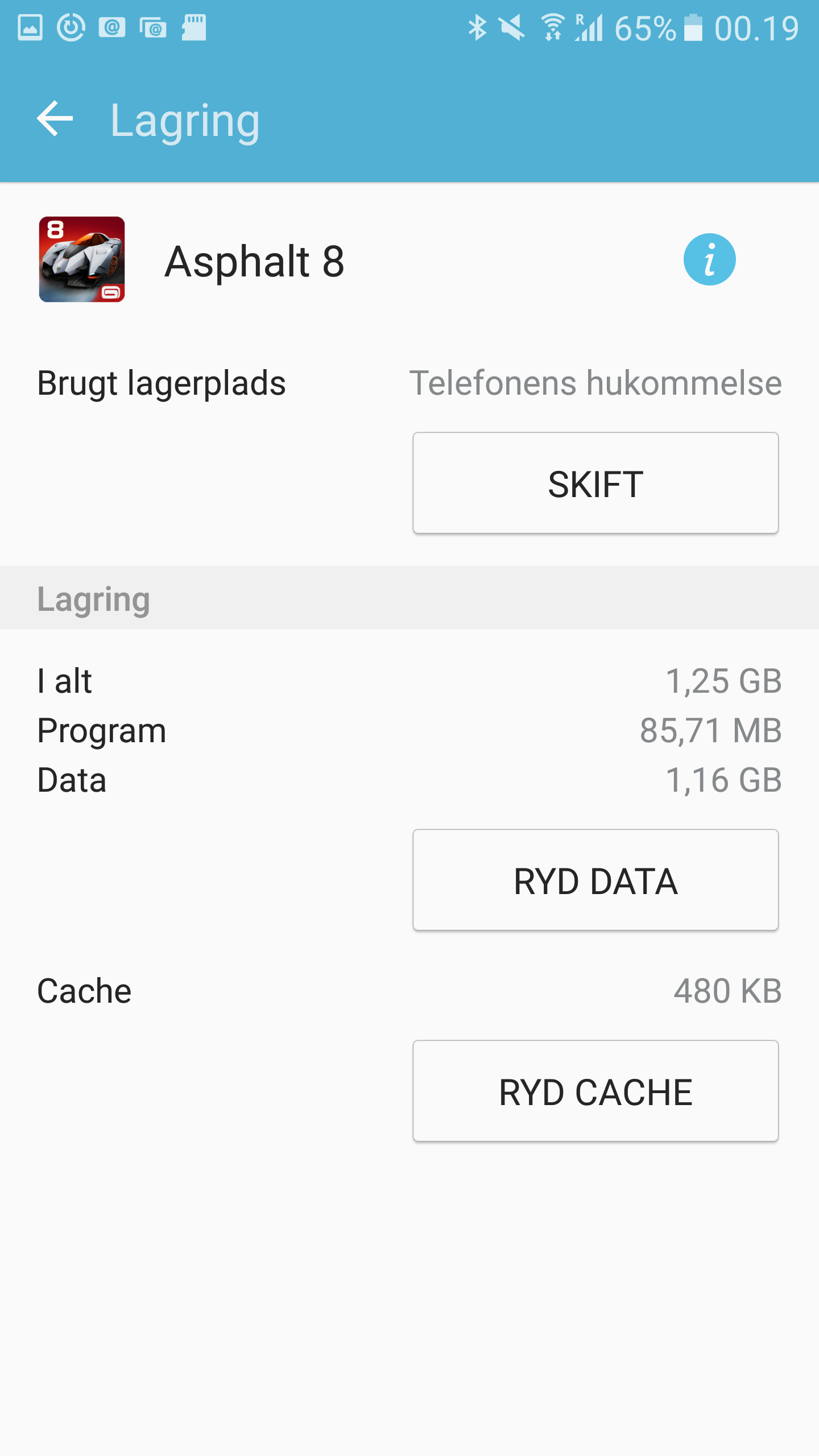The width and height of the screenshot is (819, 1456).
Task: Tap the SD card notification icon
Action: coord(194,28)
